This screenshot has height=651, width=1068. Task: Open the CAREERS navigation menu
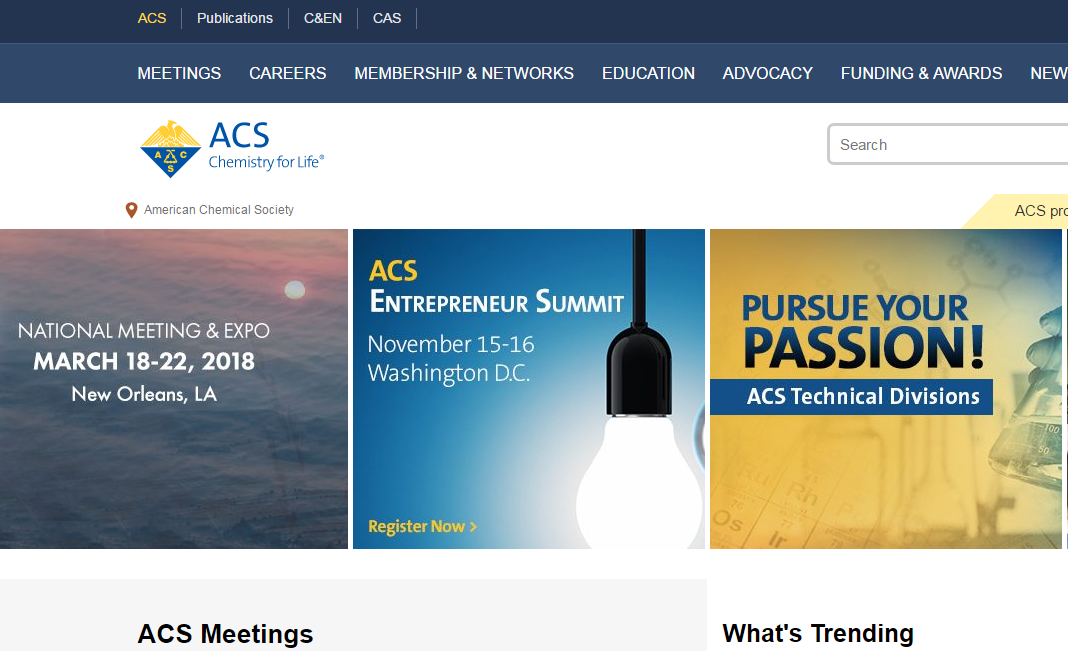click(287, 74)
